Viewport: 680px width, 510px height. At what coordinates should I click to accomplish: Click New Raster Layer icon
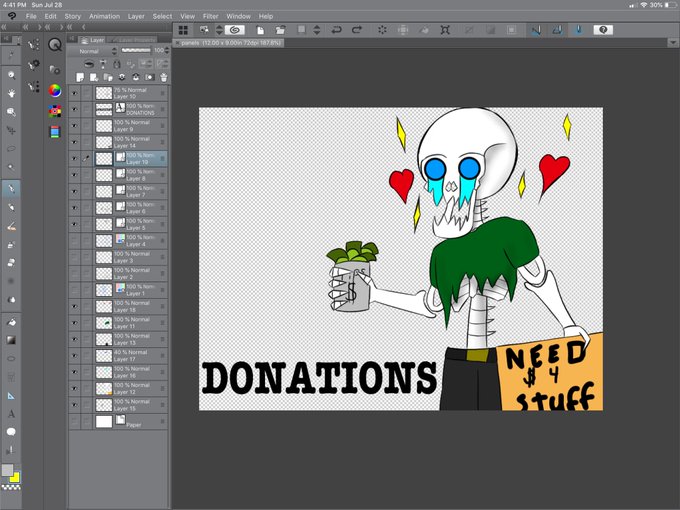[x=80, y=77]
